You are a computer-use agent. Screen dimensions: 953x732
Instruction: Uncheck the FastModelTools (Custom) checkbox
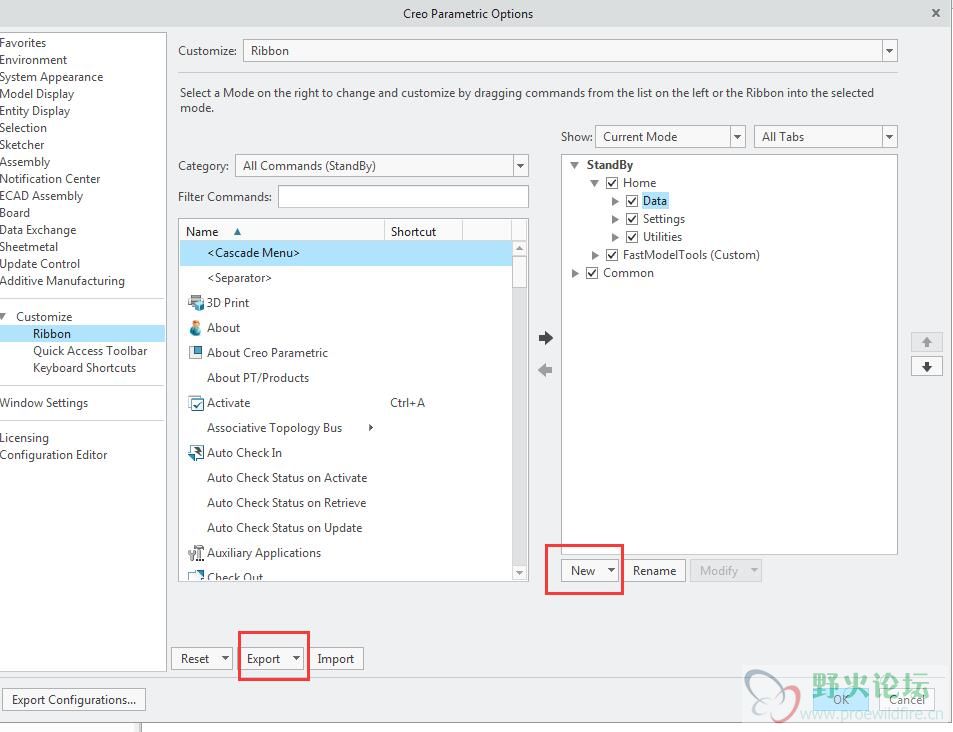612,255
